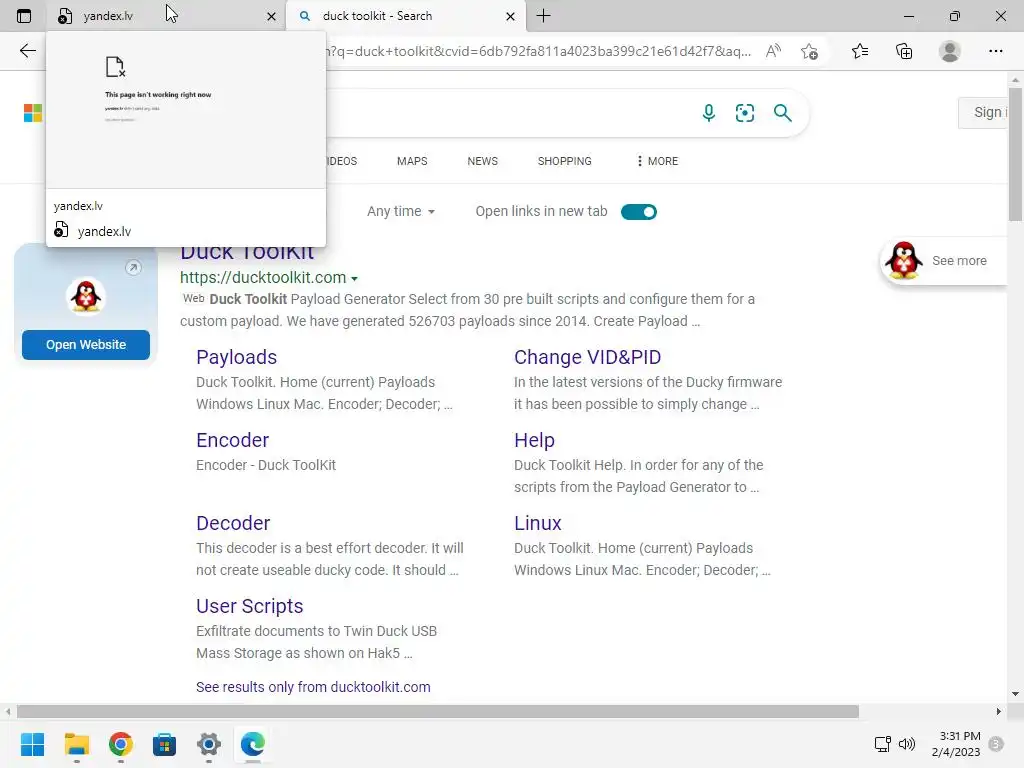
Task: Click the tab preview thumbnail of yandex.lv
Action: (x=185, y=110)
